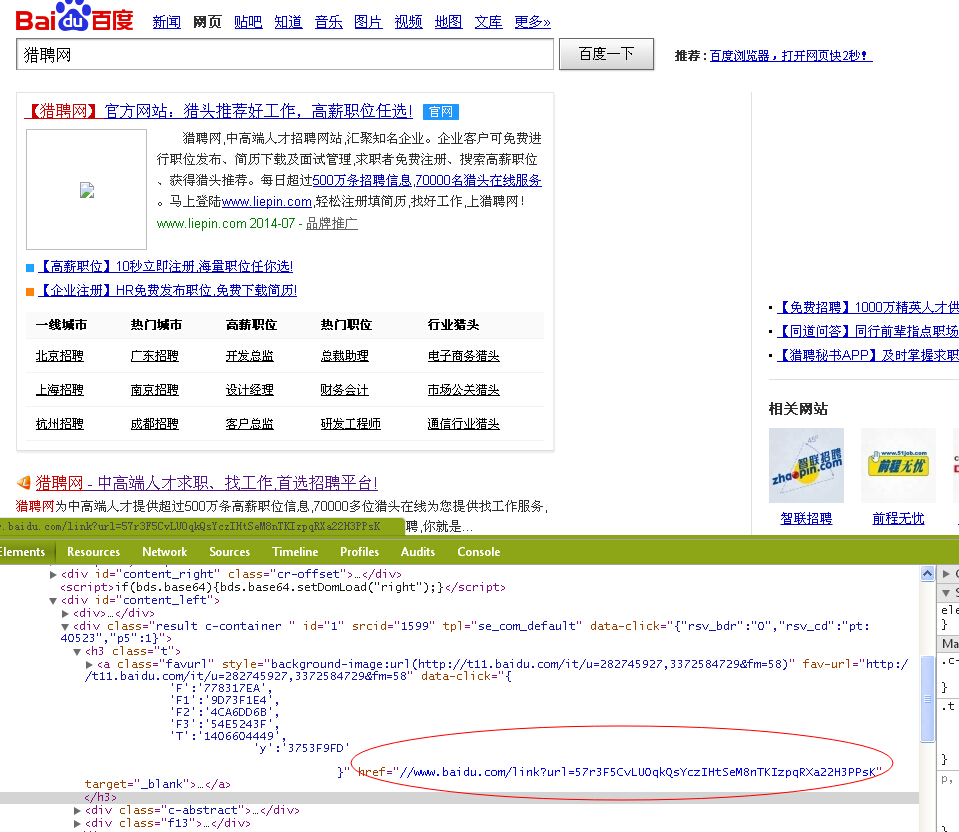Click the 百度浏览器 recommendation link
The height and width of the screenshot is (832, 959).
791,56
